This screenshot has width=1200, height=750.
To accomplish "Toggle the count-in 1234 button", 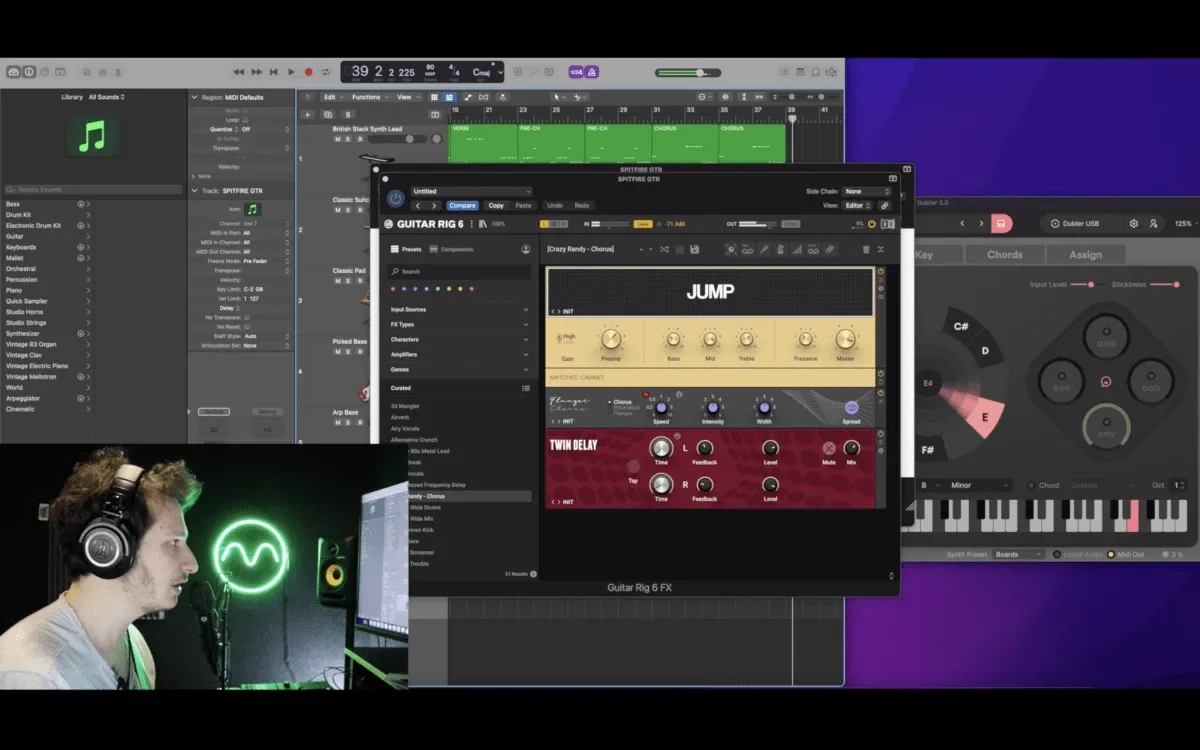I will click(x=576, y=72).
